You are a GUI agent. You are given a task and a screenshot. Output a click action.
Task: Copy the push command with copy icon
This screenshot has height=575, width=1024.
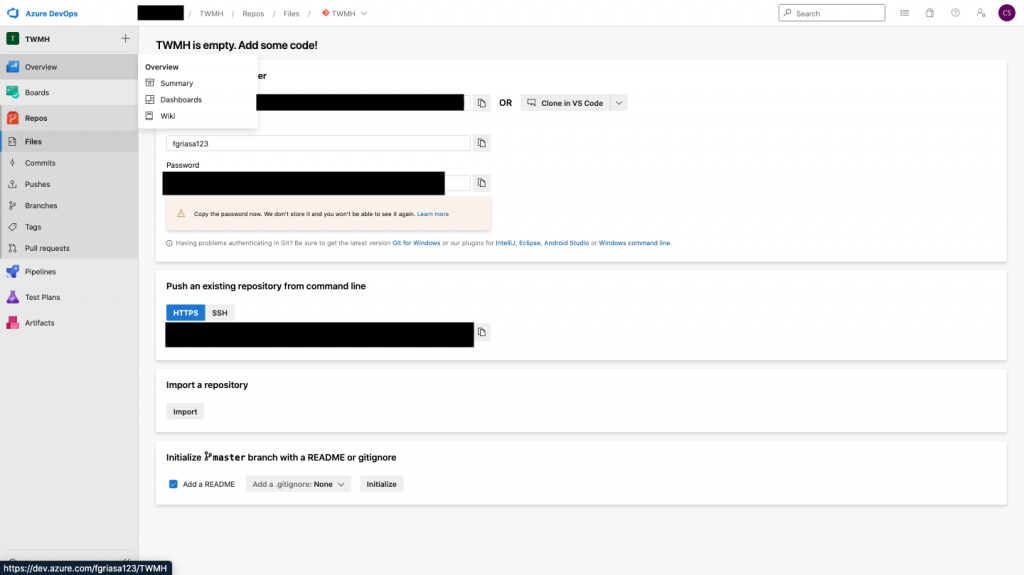(x=482, y=332)
